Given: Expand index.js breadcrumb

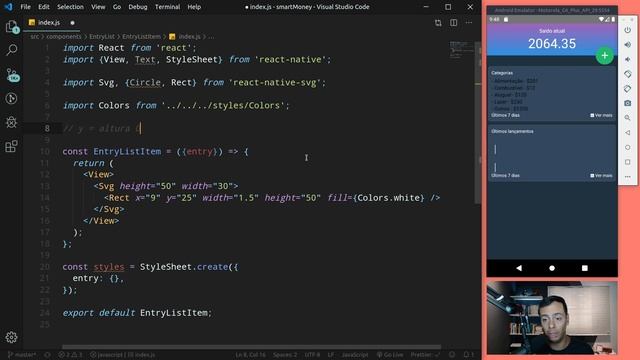Looking at the screenshot, I should [x=185, y=37].
